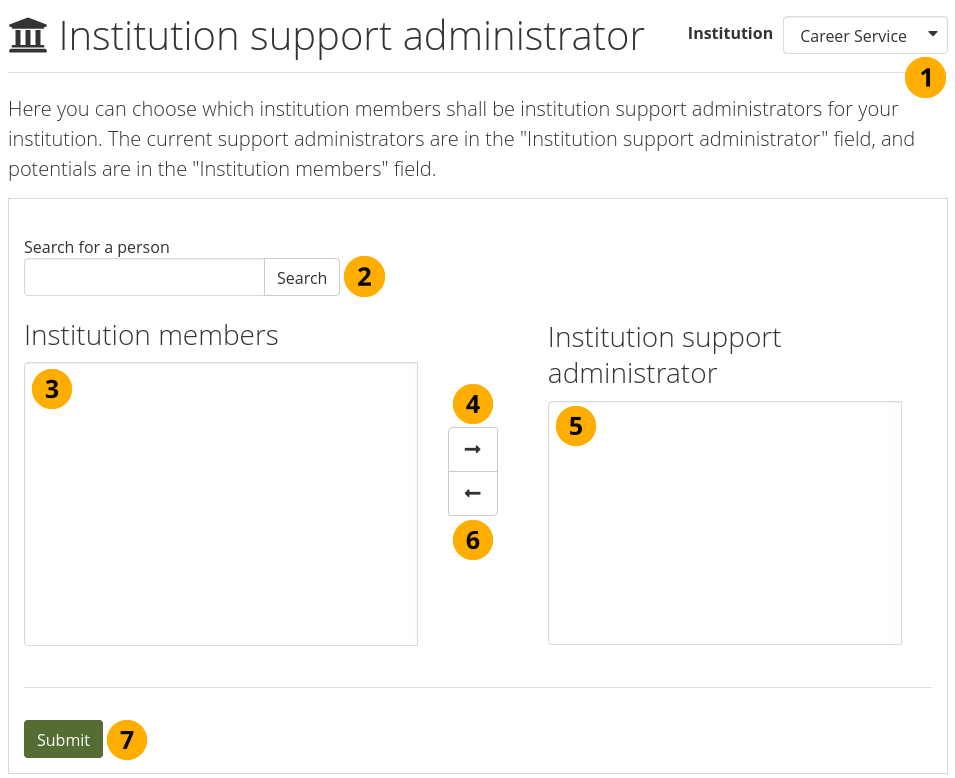
Task: Click the right arrow to add administrator
Action: (473, 450)
